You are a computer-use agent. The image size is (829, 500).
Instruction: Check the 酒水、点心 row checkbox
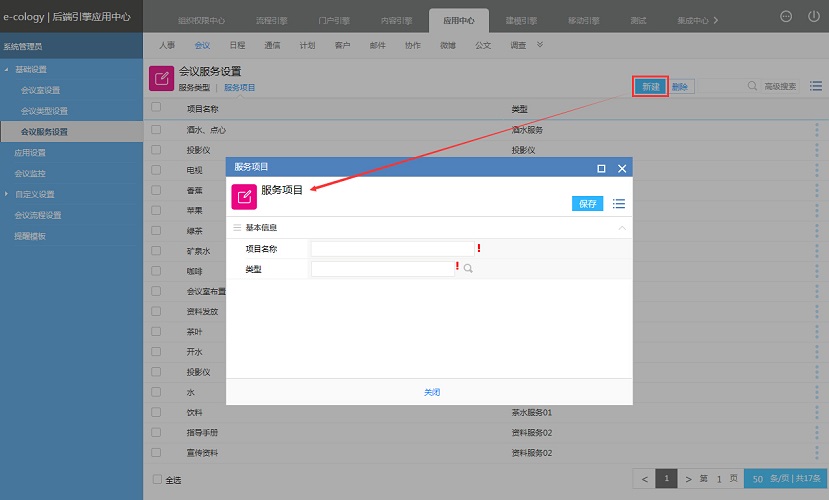pyautogui.click(x=156, y=129)
